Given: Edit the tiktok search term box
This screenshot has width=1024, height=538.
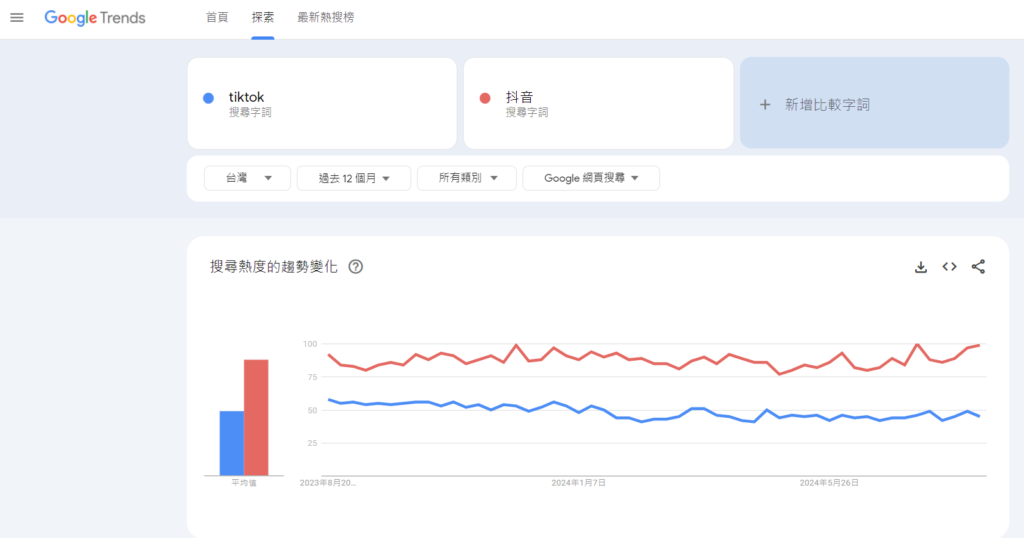Looking at the screenshot, I should pos(322,103).
